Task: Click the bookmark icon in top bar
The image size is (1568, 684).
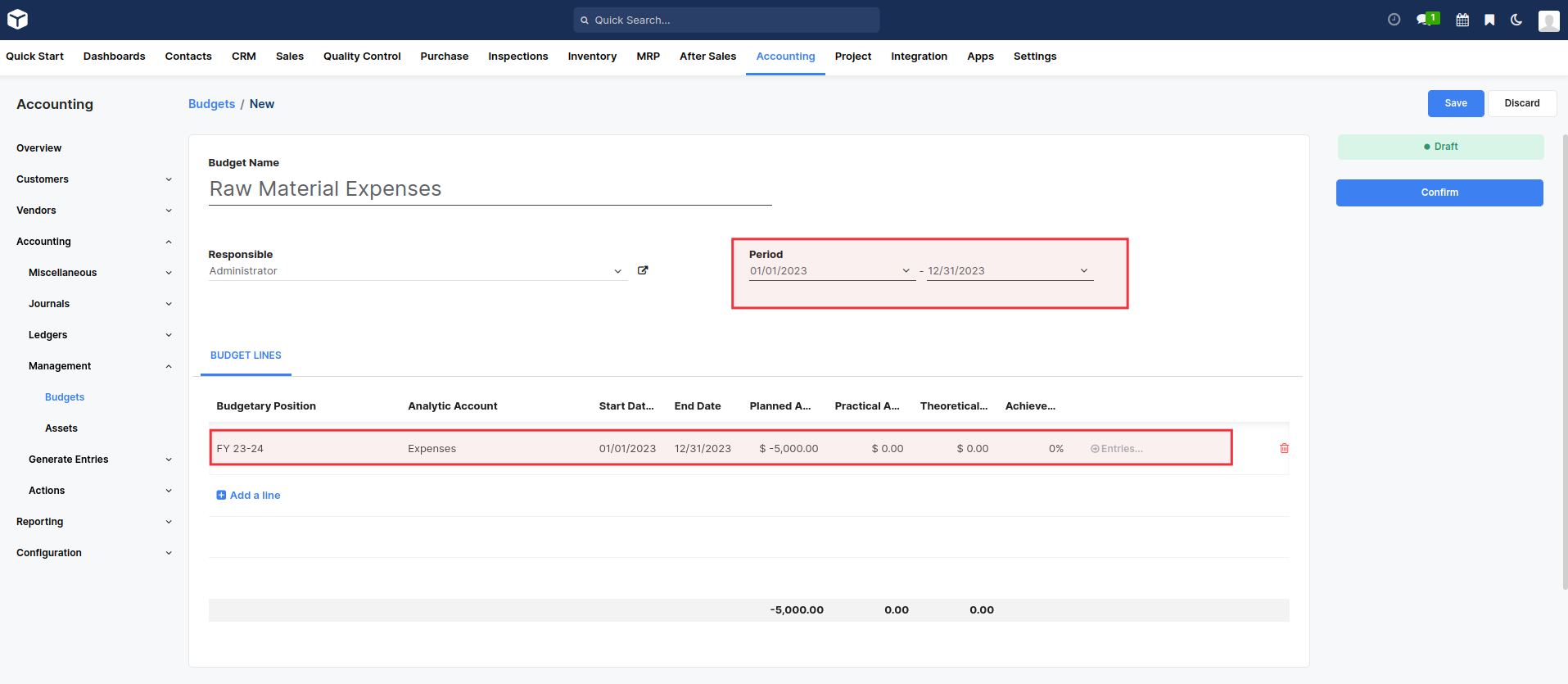Action: point(1489,20)
